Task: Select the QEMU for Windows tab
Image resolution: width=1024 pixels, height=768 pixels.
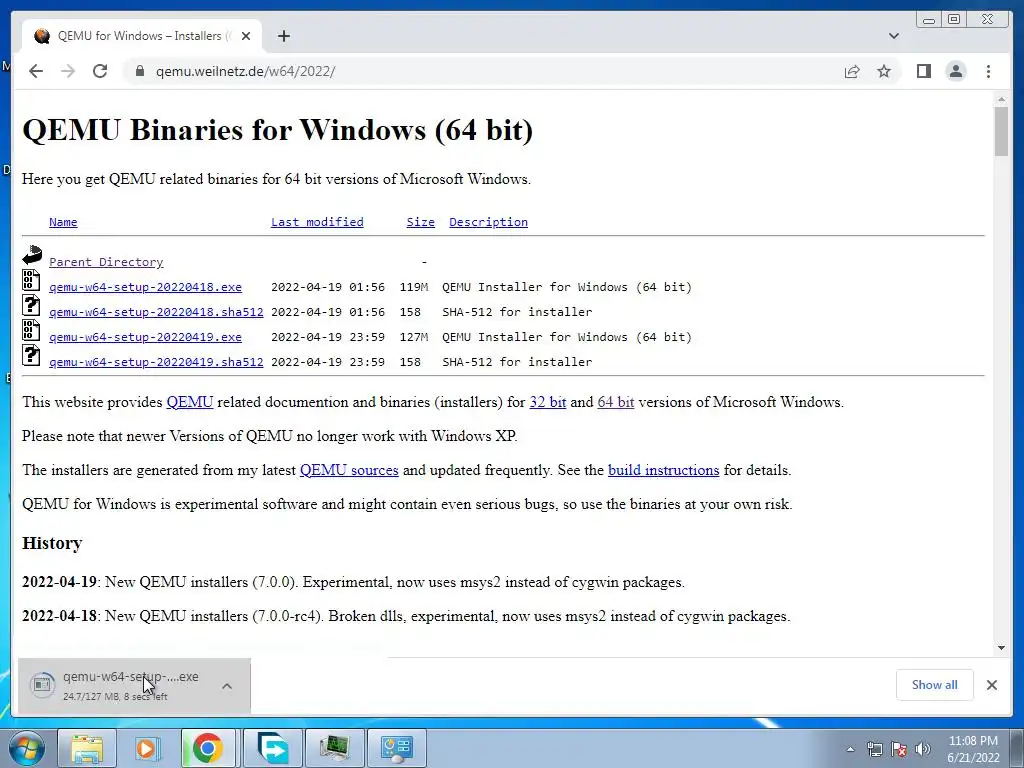Action: pyautogui.click(x=142, y=36)
